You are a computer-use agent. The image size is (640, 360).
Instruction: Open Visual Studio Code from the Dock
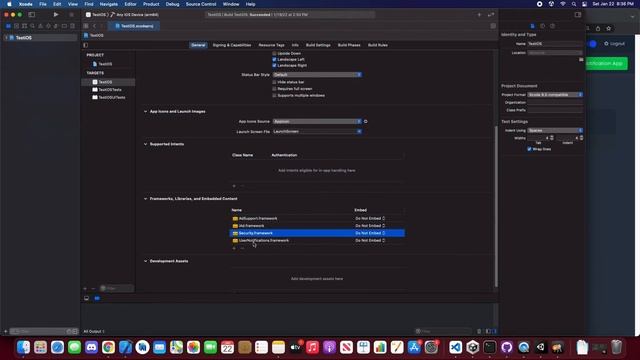click(x=456, y=347)
